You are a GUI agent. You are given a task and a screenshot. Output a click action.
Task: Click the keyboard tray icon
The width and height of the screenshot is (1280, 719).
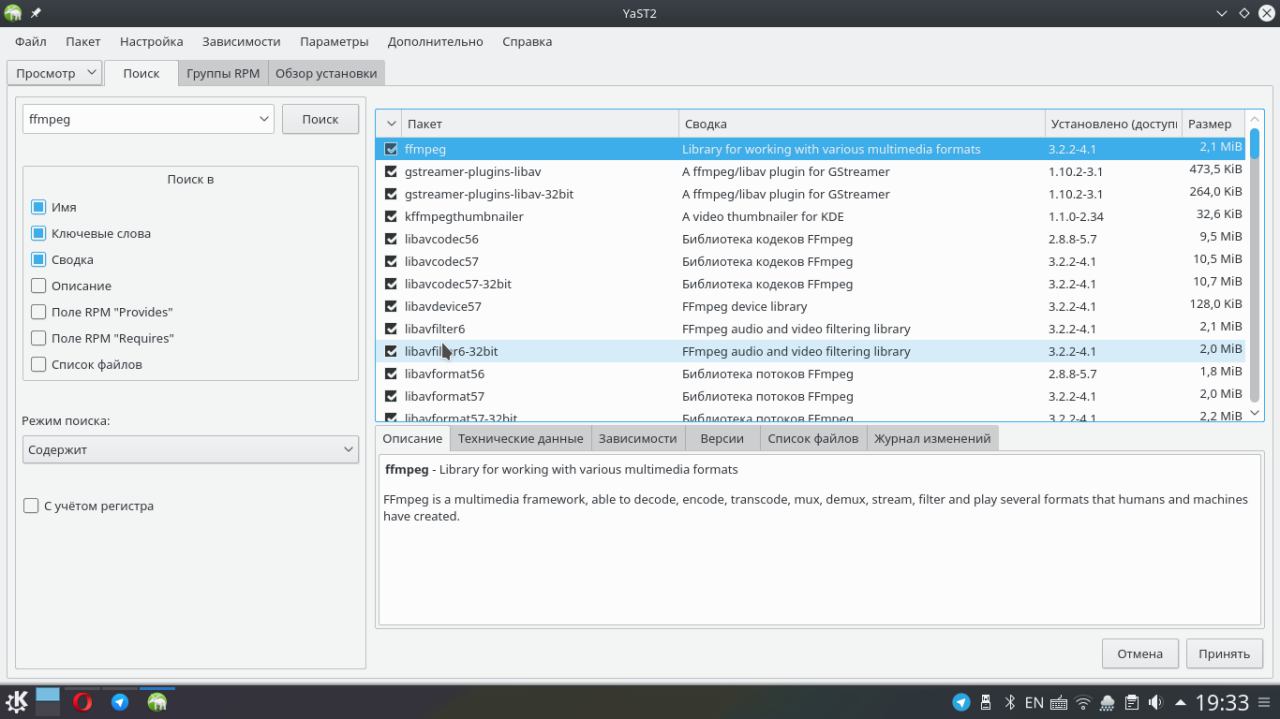[x=1059, y=702]
